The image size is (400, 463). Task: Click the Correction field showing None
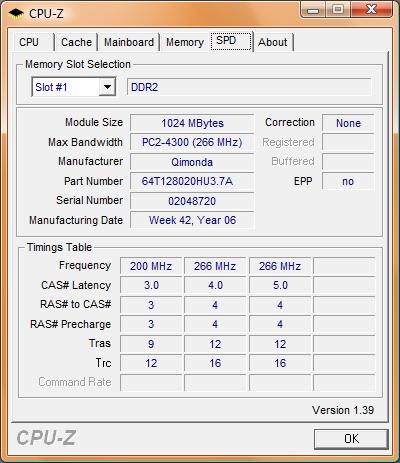click(x=348, y=123)
